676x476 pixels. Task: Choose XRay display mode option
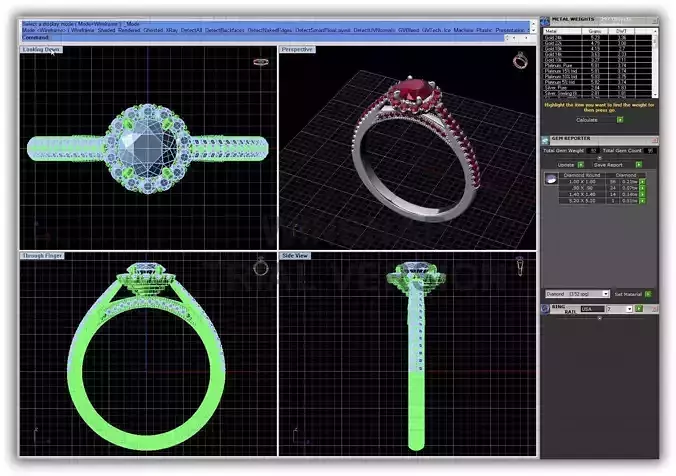click(172, 30)
